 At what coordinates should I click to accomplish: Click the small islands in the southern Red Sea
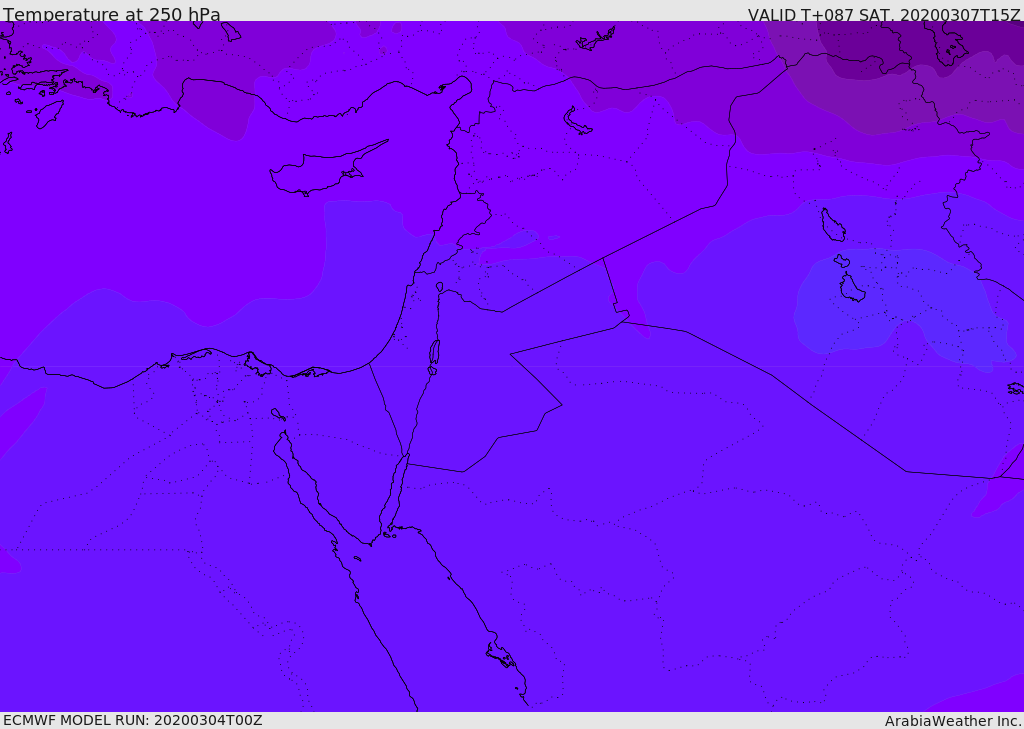[x=500, y=655]
